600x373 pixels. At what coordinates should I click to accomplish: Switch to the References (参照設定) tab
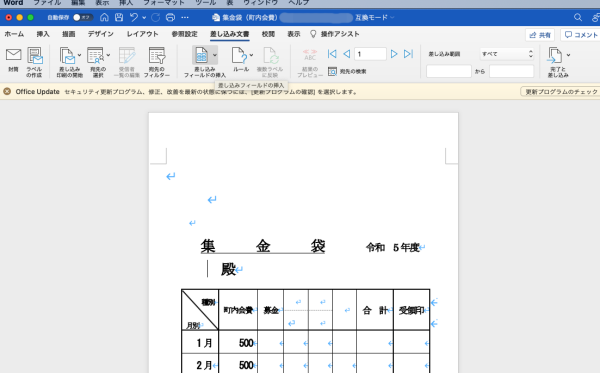[184, 34]
